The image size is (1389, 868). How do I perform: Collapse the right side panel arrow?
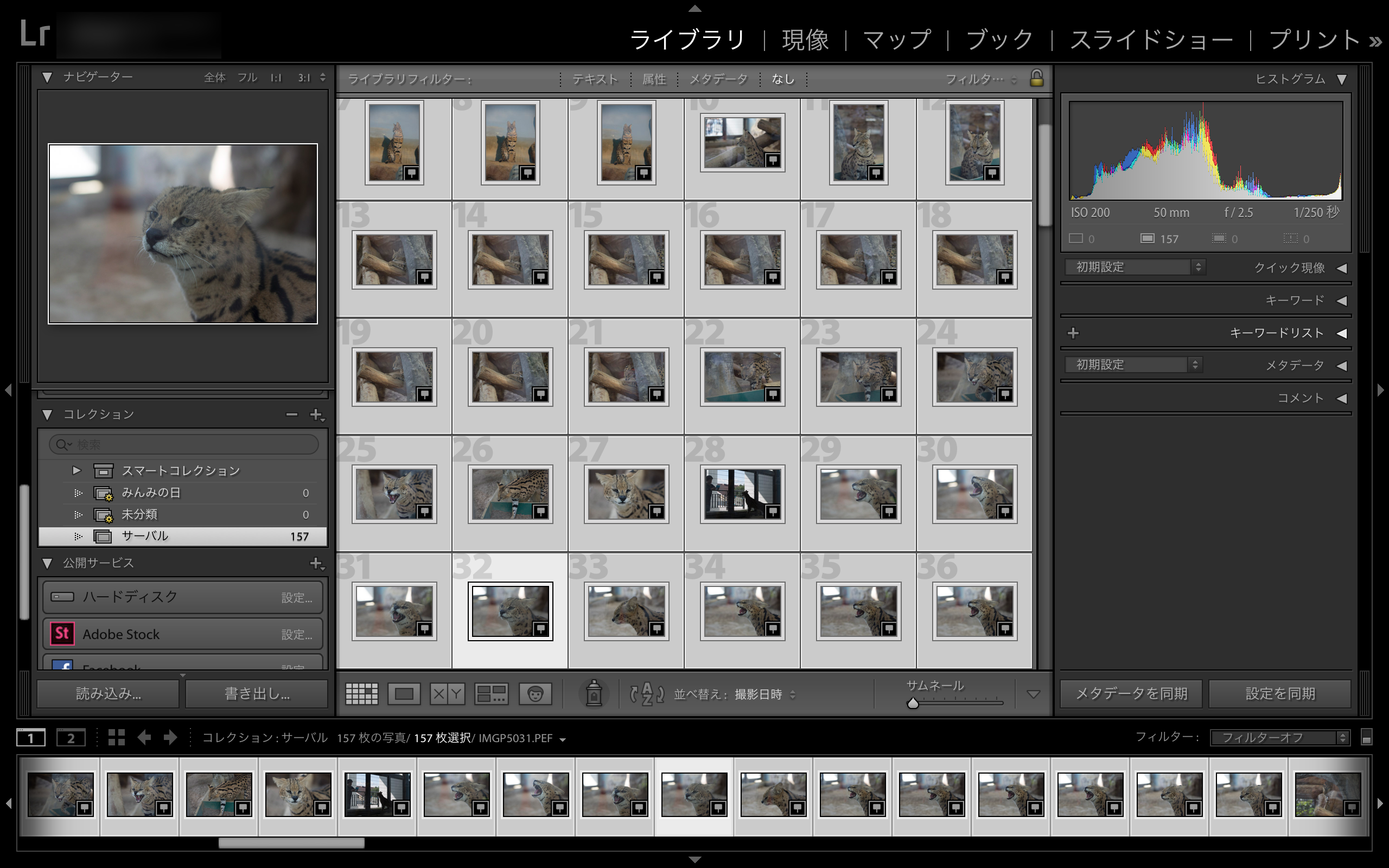coord(1380,391)
